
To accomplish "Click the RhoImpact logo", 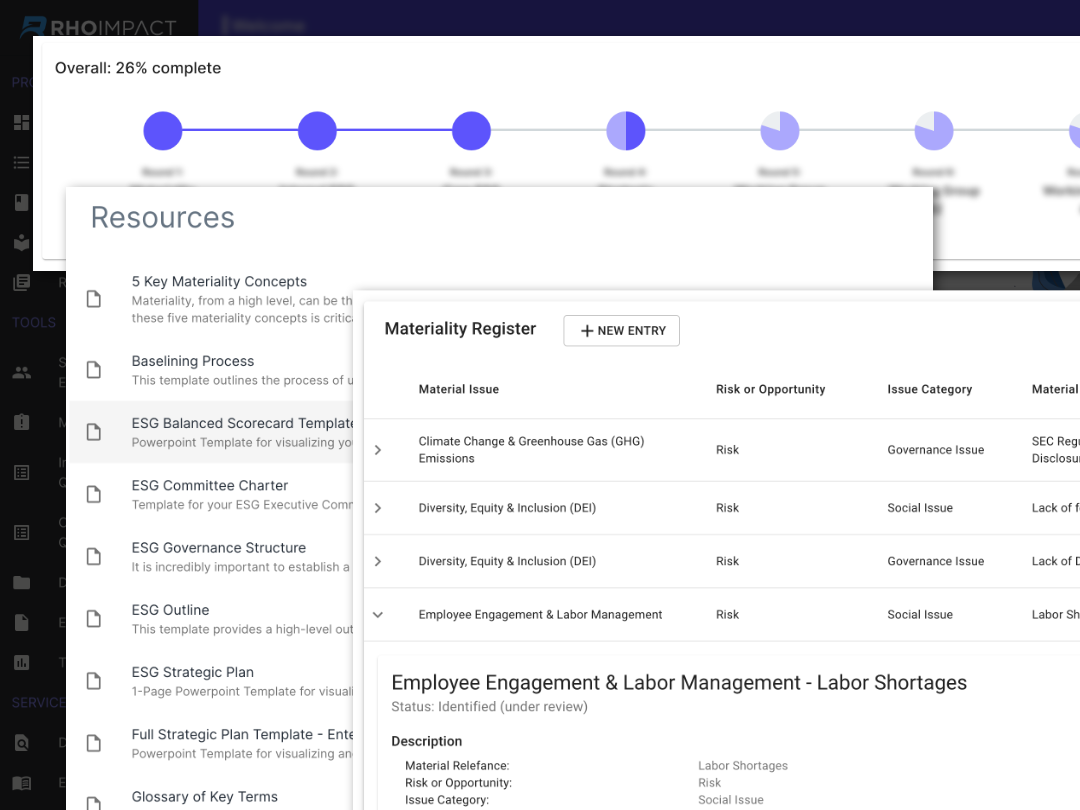I will [98, 26].
